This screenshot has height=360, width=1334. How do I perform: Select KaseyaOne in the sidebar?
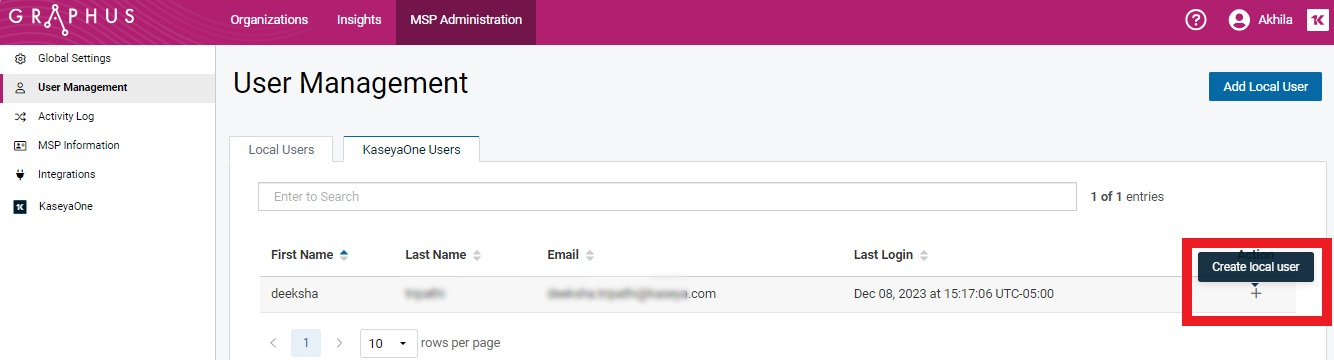coord(65,207)
